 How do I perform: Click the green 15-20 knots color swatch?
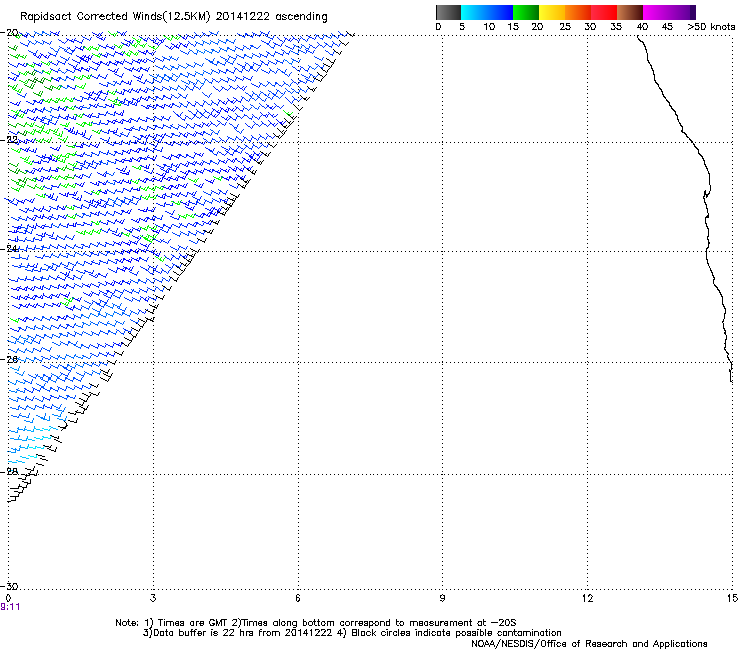tap(526, 12)
